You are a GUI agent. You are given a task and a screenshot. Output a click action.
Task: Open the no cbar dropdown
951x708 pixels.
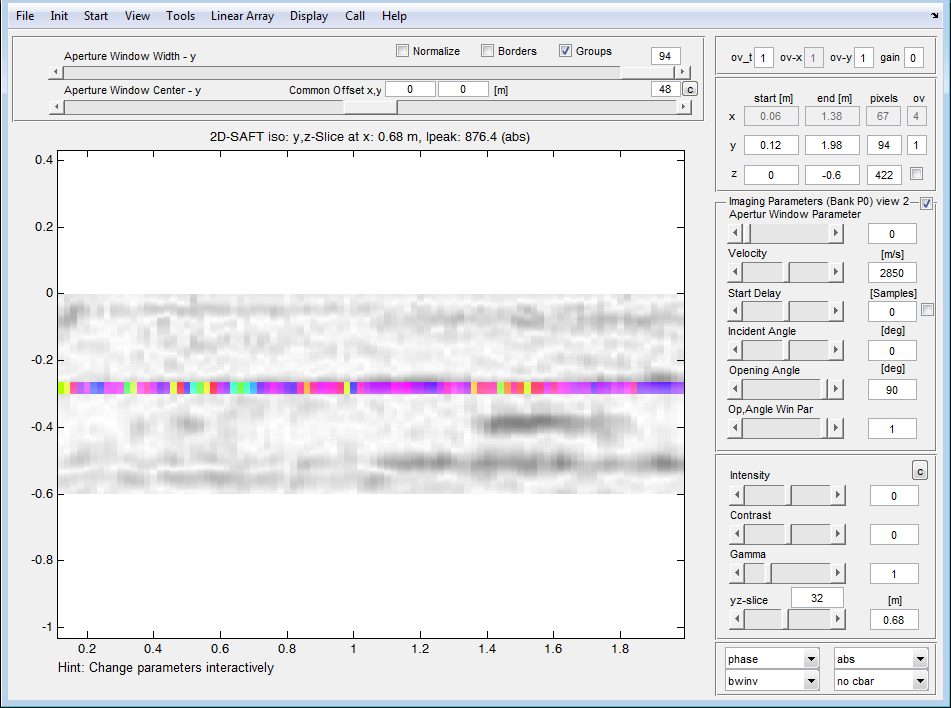coord(881,681)
